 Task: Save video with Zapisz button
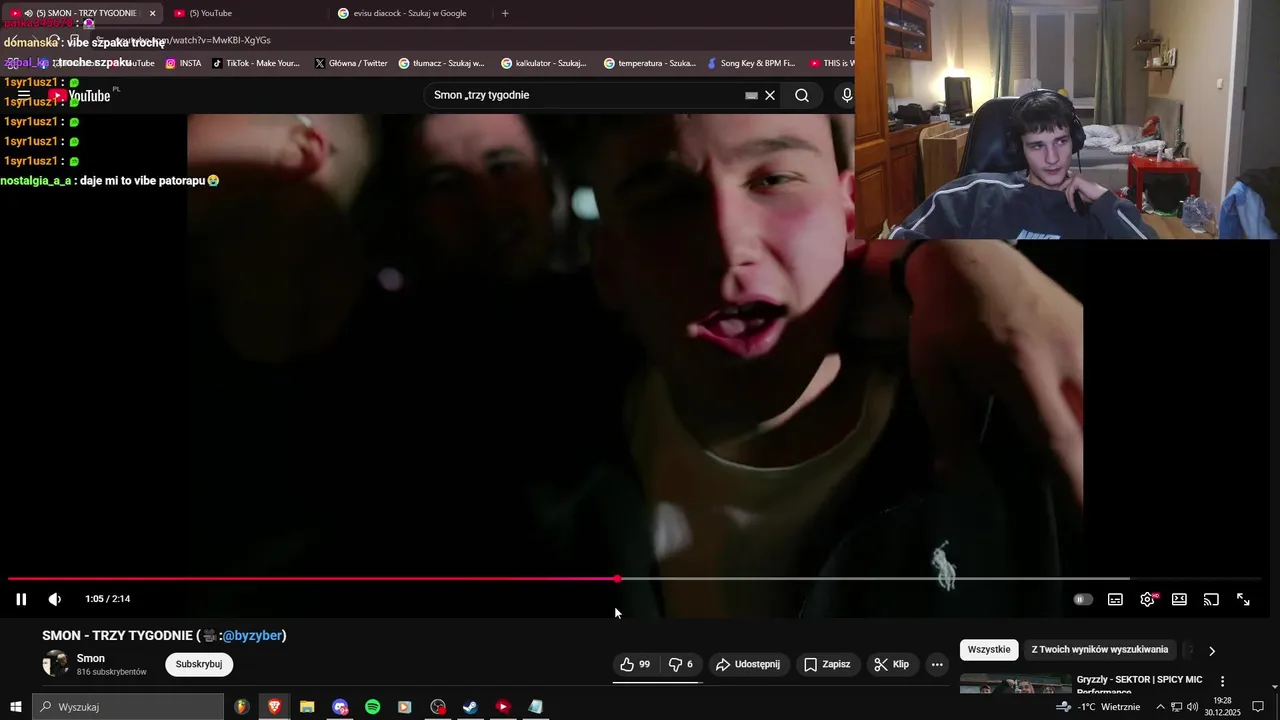point(827,664)
